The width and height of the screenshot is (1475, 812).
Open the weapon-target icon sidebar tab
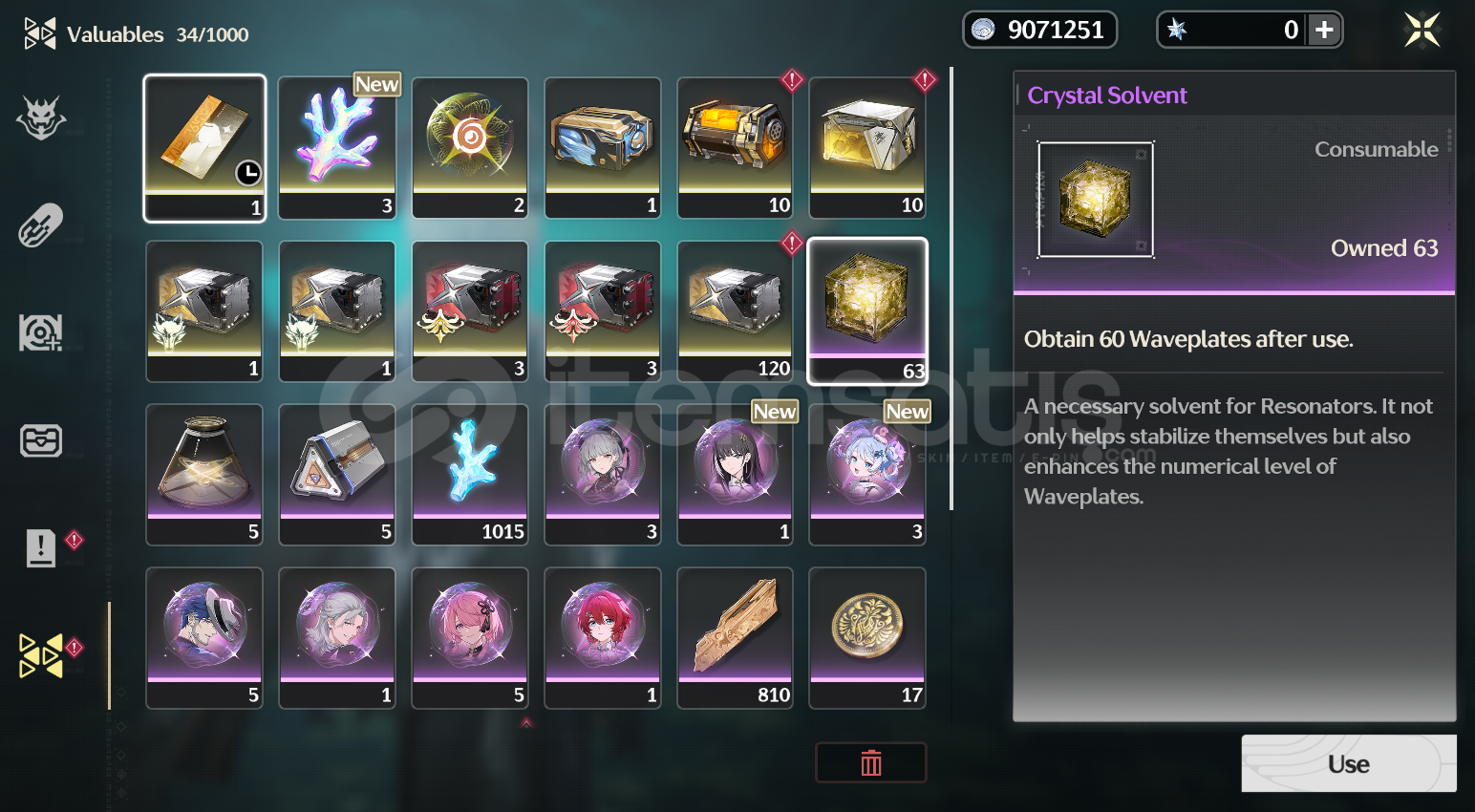(41, 332)
